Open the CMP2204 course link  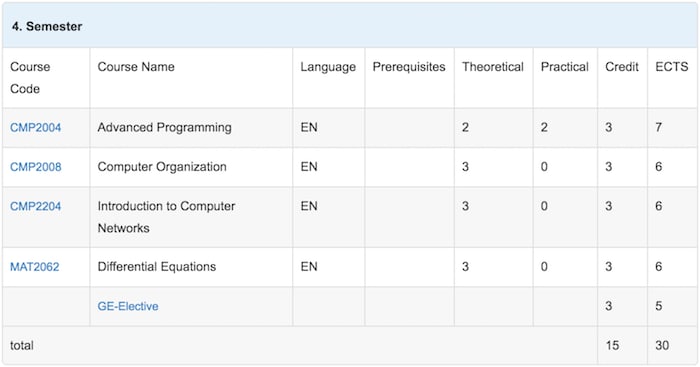[x=35, y=206]
